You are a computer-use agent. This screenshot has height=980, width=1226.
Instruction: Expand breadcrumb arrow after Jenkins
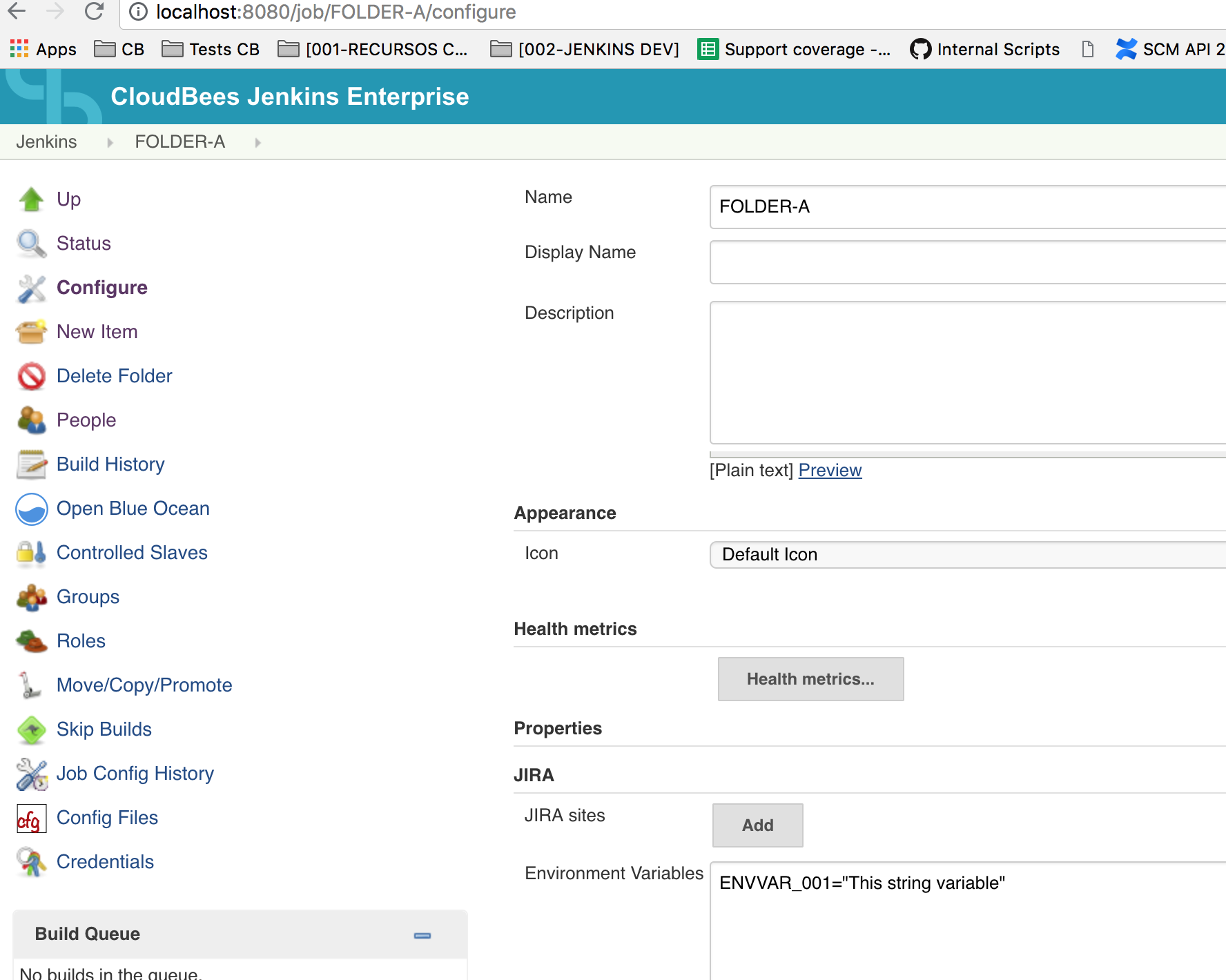(110, 143)
